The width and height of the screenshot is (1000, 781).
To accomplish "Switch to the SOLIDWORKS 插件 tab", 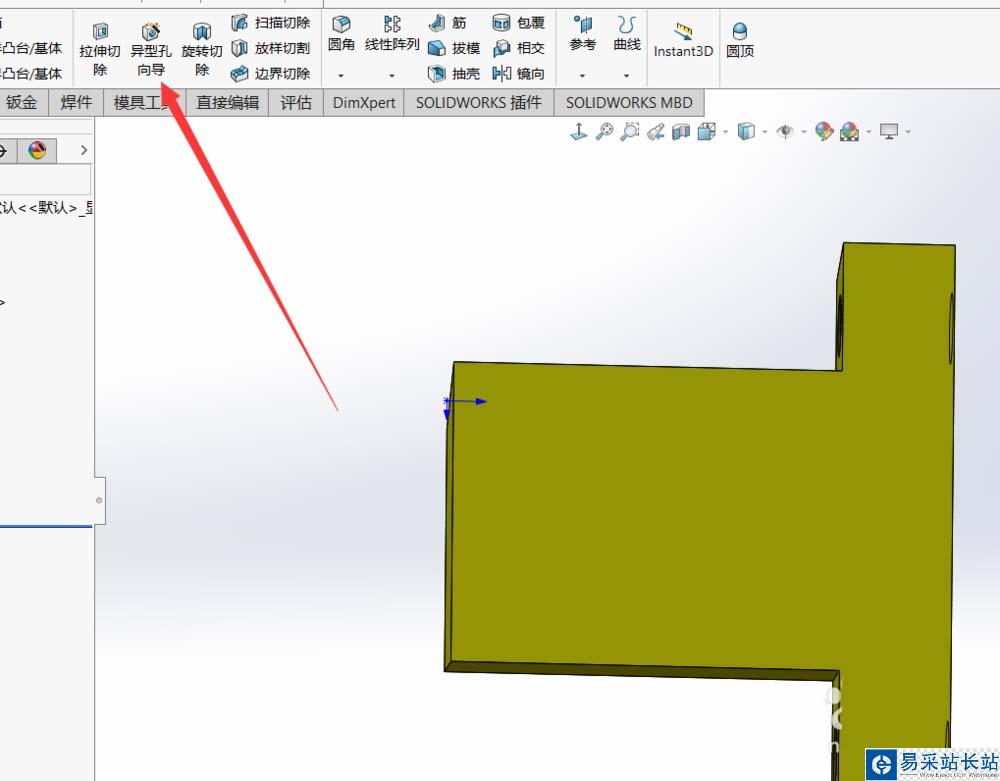I will pyautogui.click(x=479, y=103).
